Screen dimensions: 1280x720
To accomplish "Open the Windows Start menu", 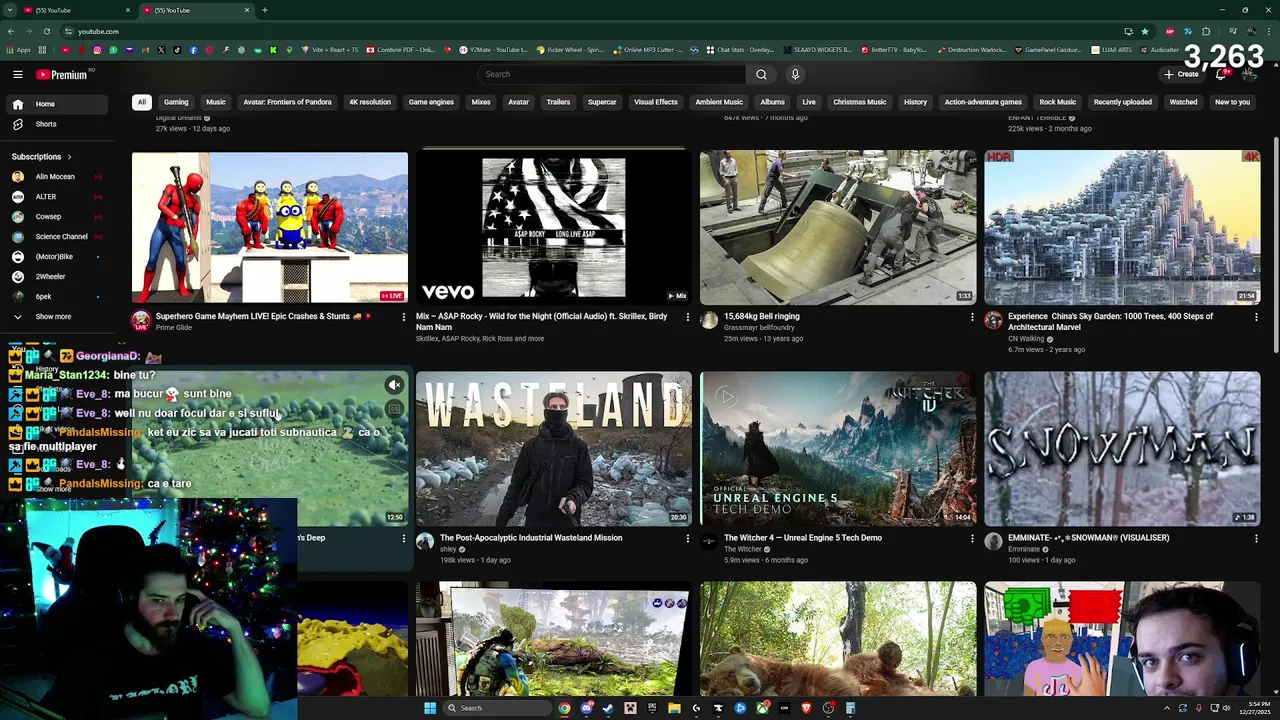I will (x=430, y=708).
